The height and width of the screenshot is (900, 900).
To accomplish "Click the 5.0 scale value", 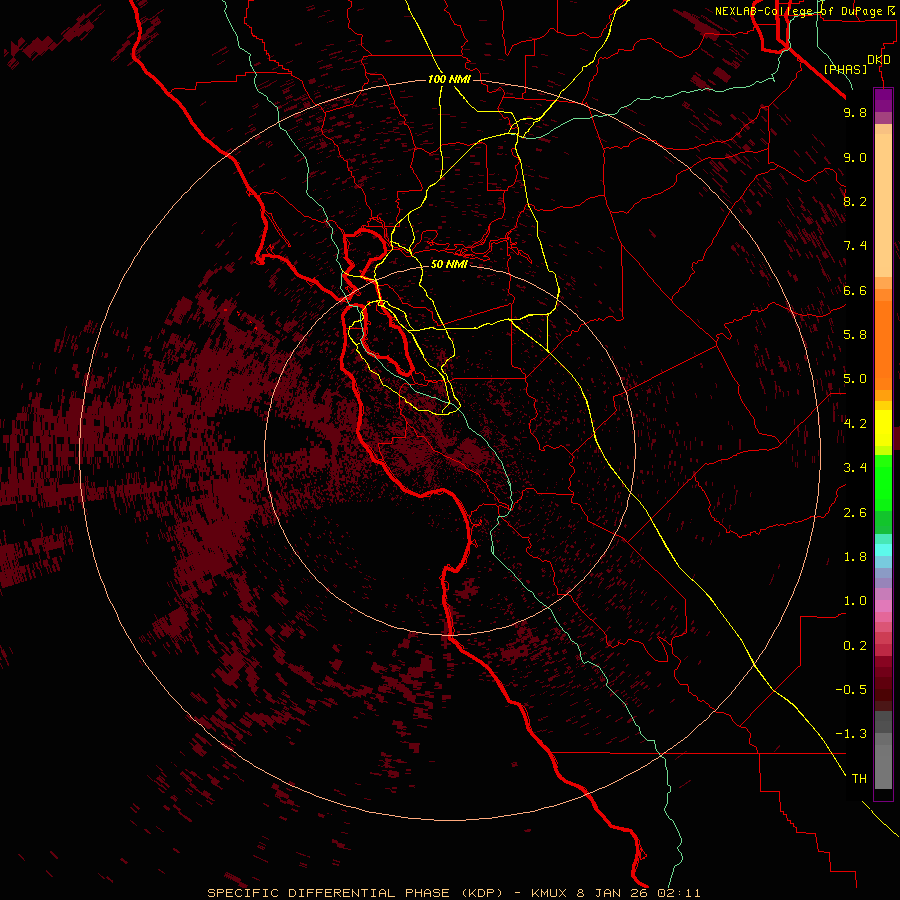I will click(855, 379).
